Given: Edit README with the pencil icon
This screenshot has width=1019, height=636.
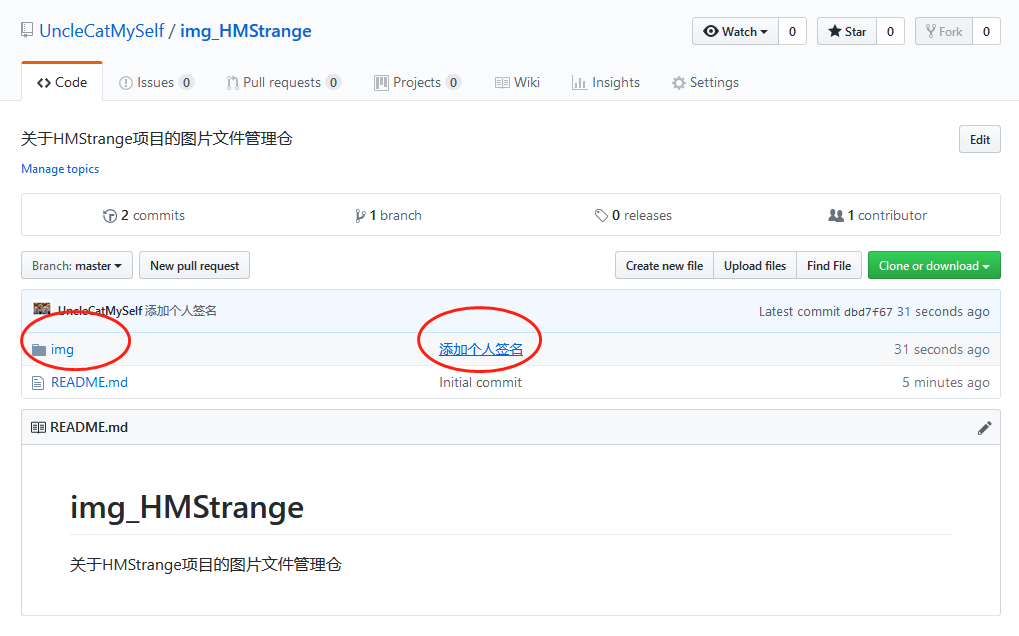Looking at the screenshot, I should (984, 428).
